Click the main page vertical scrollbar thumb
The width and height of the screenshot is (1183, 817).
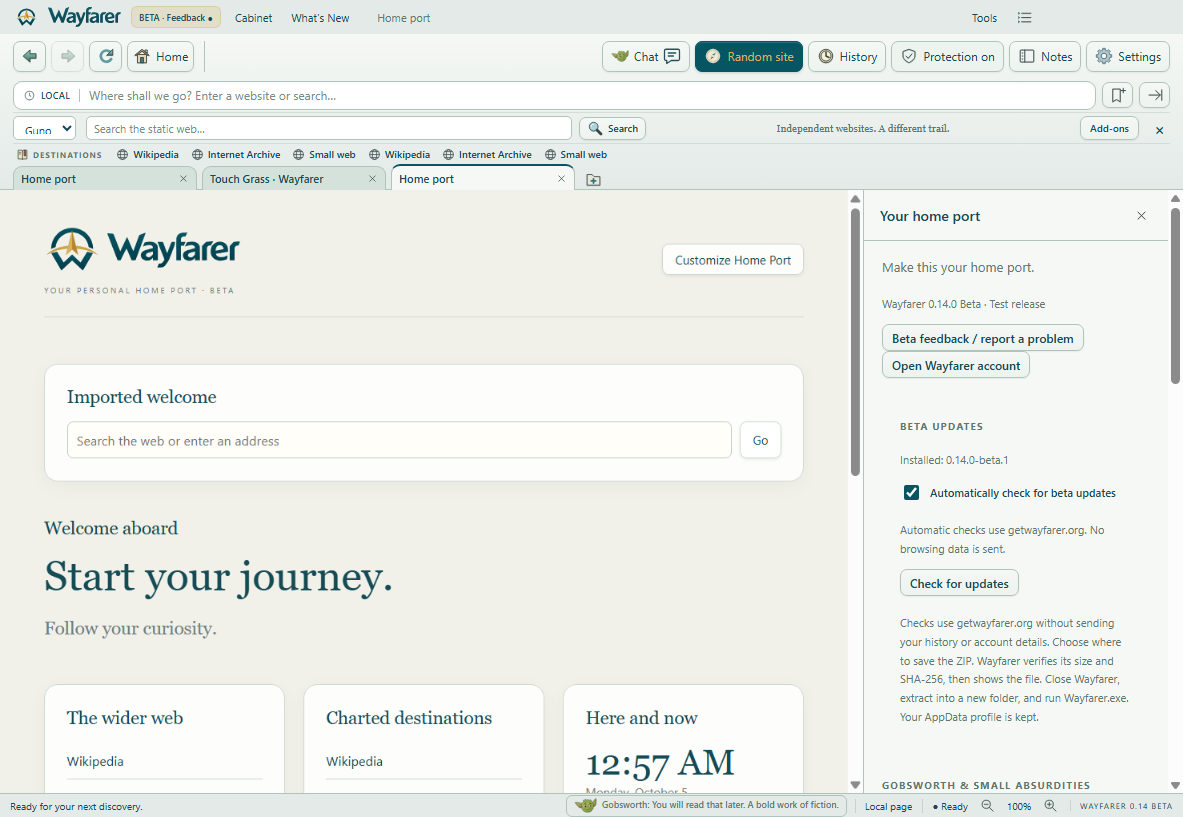(855, 342)
